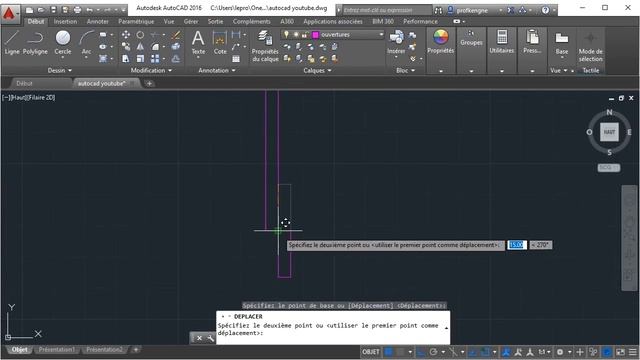Click the SCG coordinate system button

coord(609,167)
